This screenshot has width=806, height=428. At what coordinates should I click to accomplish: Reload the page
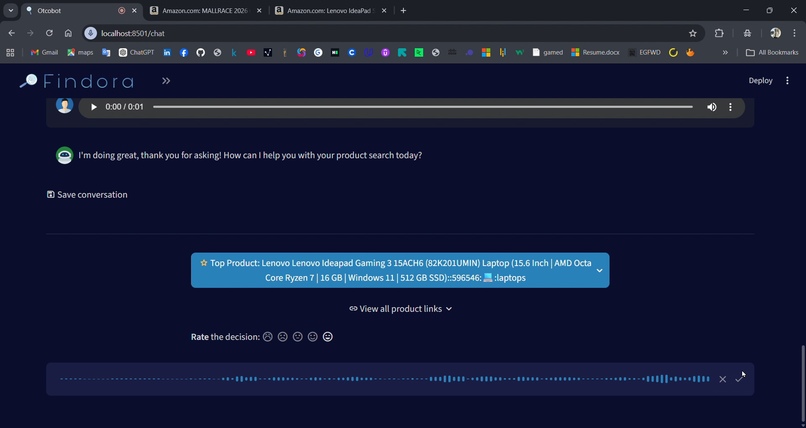[x=49, y=33]
